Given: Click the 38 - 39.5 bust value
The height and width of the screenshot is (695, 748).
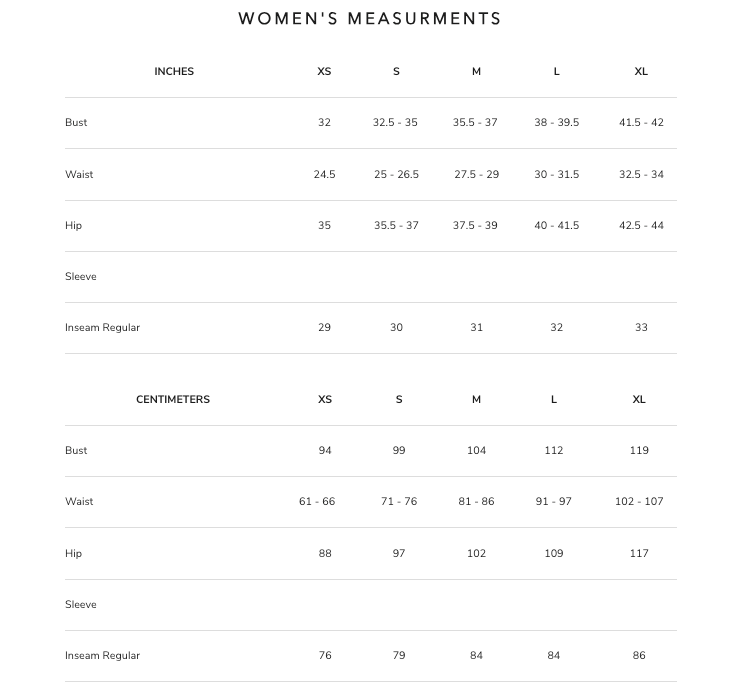Looking at the screenshot, I should (x=556, y=123).
